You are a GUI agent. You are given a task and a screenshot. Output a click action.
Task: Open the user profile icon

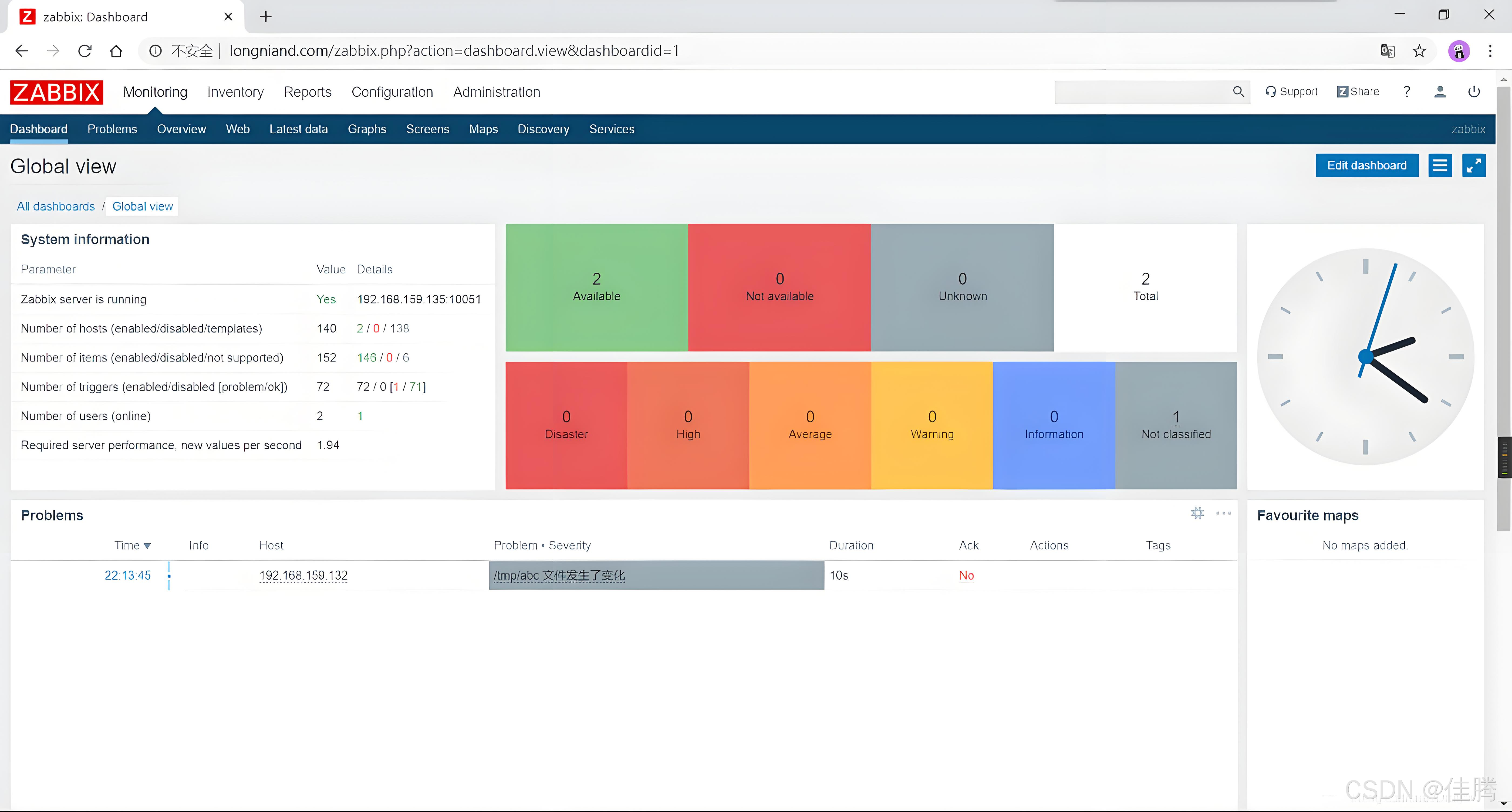tap(1440, 92)
